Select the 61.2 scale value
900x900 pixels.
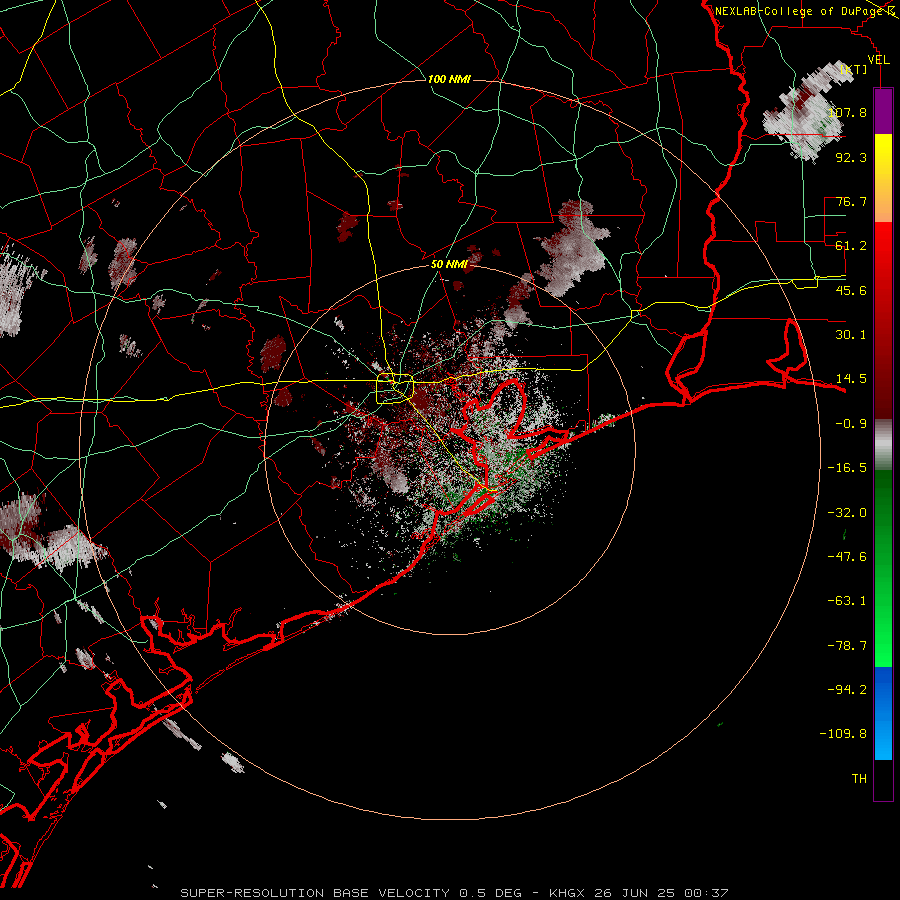click(851, 246)
